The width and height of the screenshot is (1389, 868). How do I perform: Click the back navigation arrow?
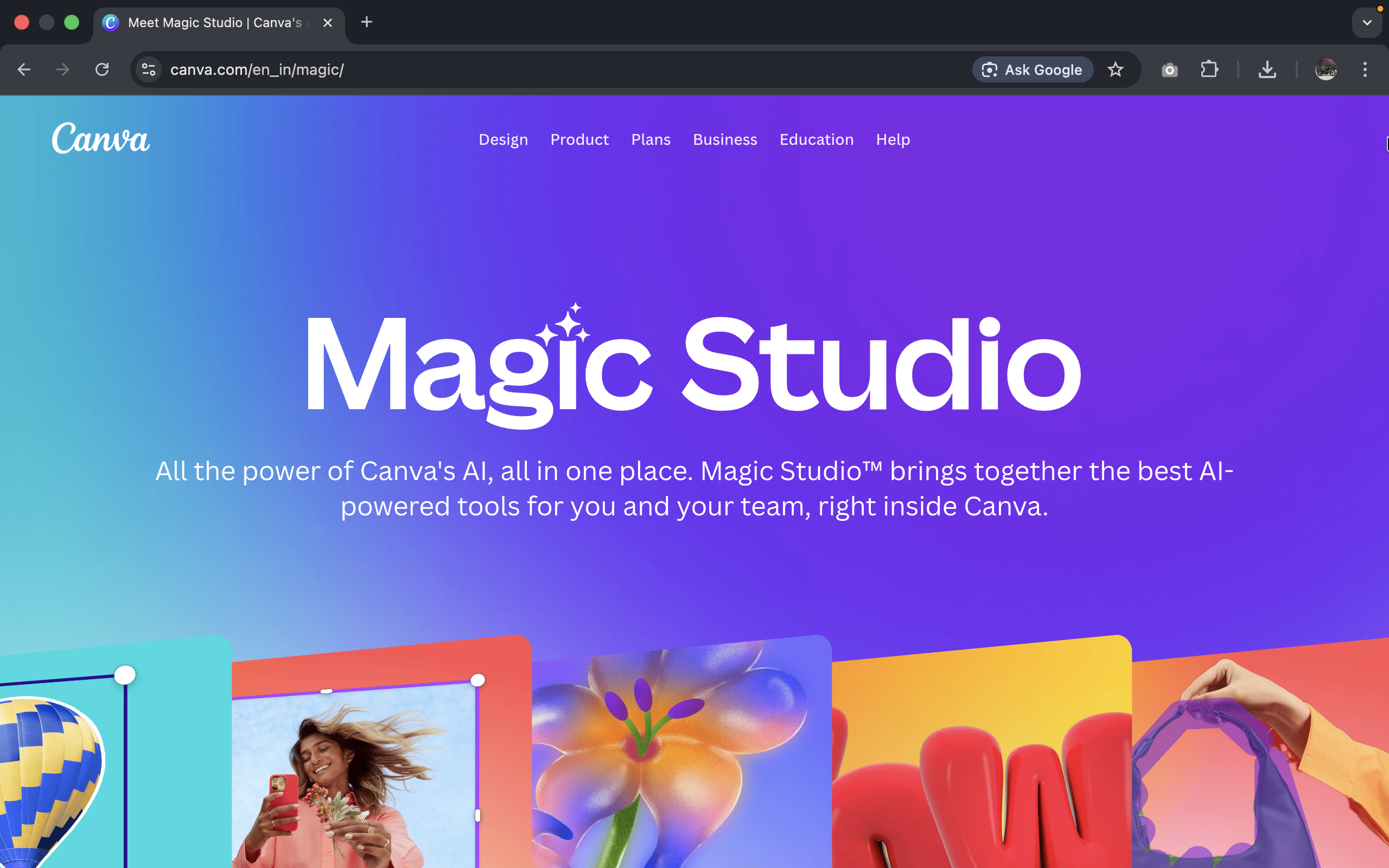tap(23, 69)
